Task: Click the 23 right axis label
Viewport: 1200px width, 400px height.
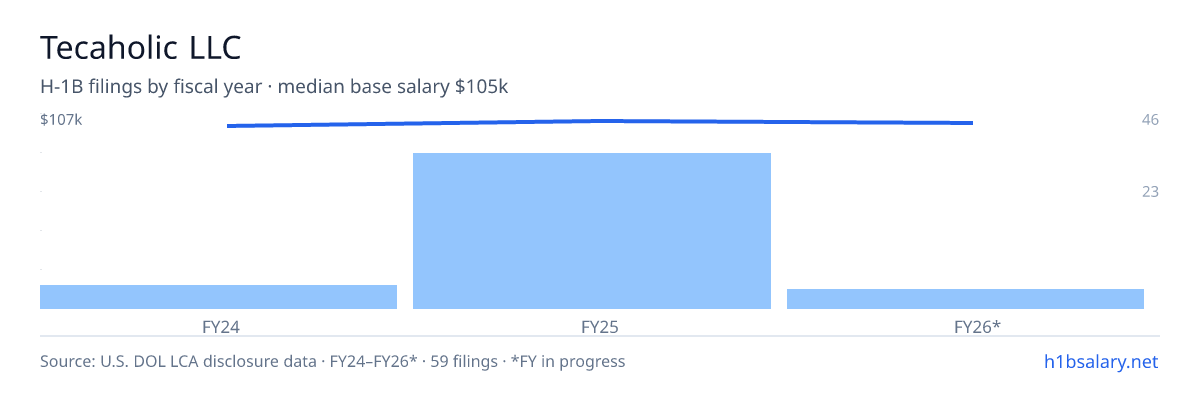Action: pyautogui.click(x=1150, y=191)
